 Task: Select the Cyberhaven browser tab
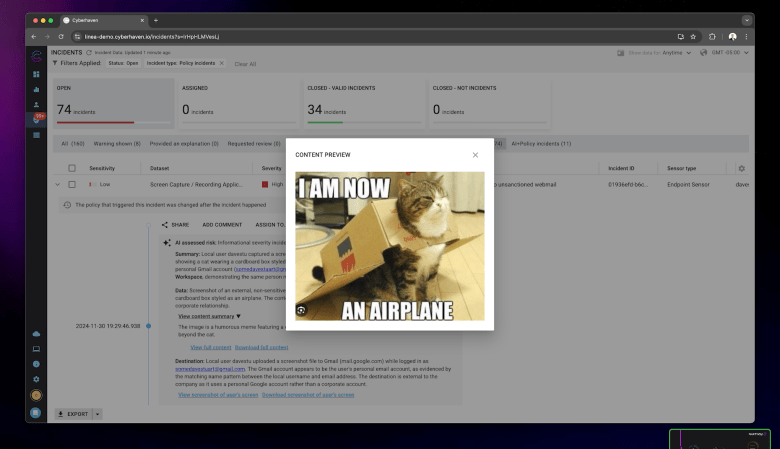click(x=103, y=20)
